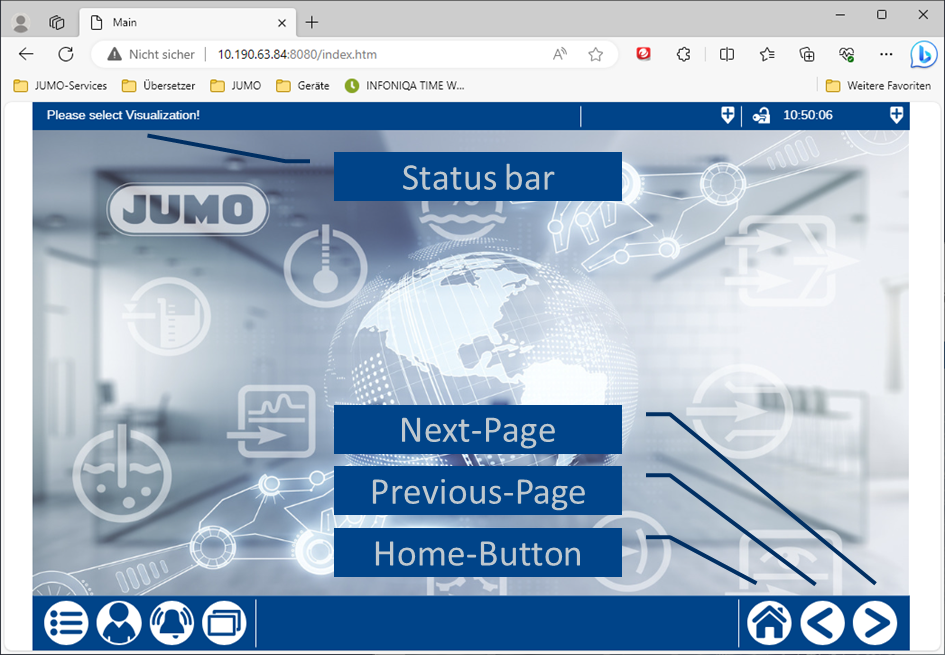
Task: Click the Previous-Page arrow button
Action: (x=822, y=623)
